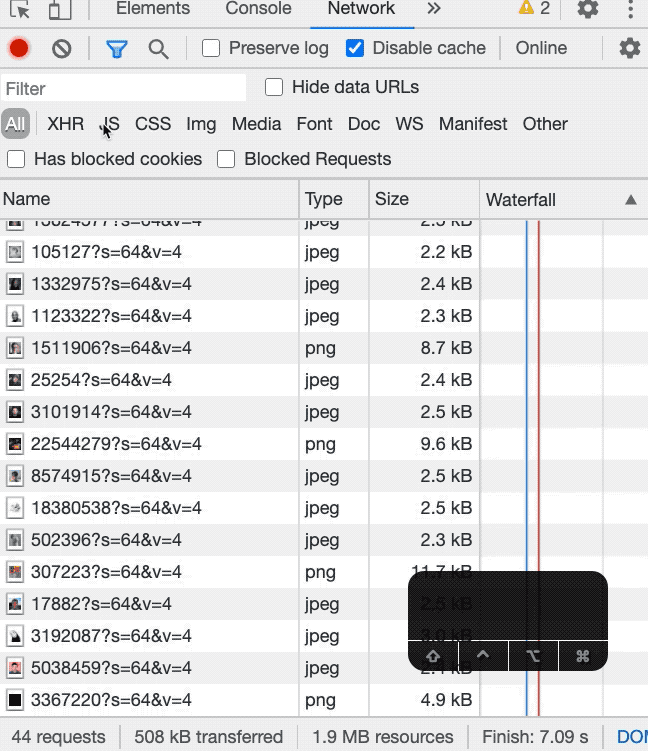The height and width of the screenshot is (751, 648).
Task: Clear the network log
Action: 62,48
